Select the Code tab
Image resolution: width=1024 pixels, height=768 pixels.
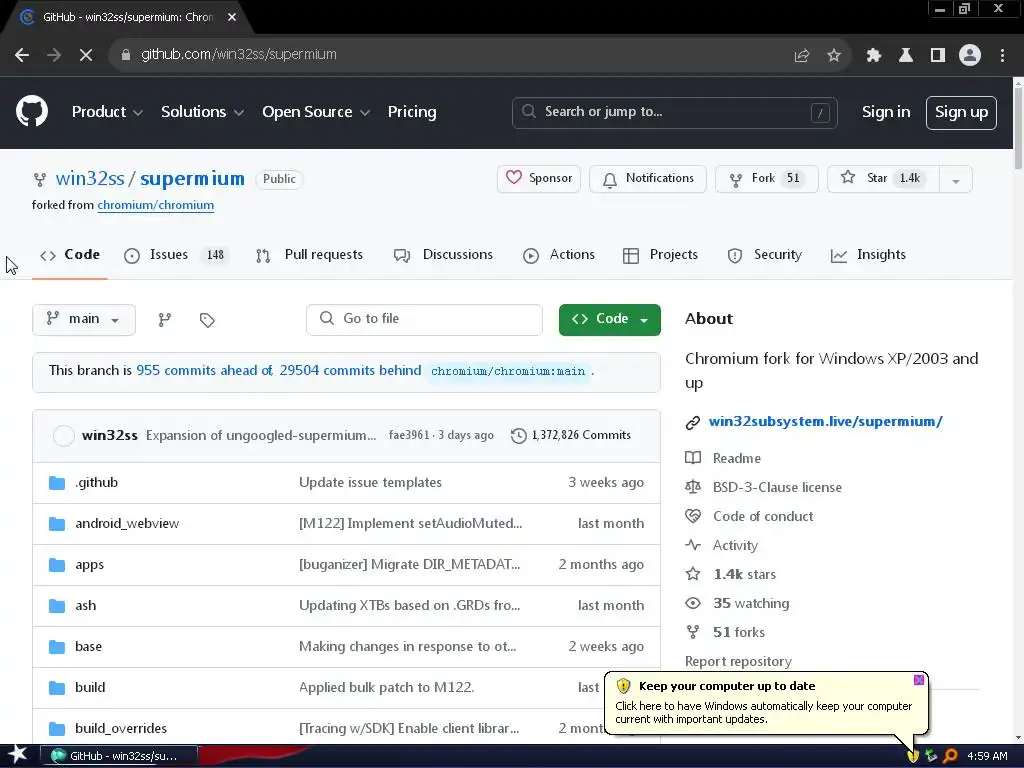[70, 255]
